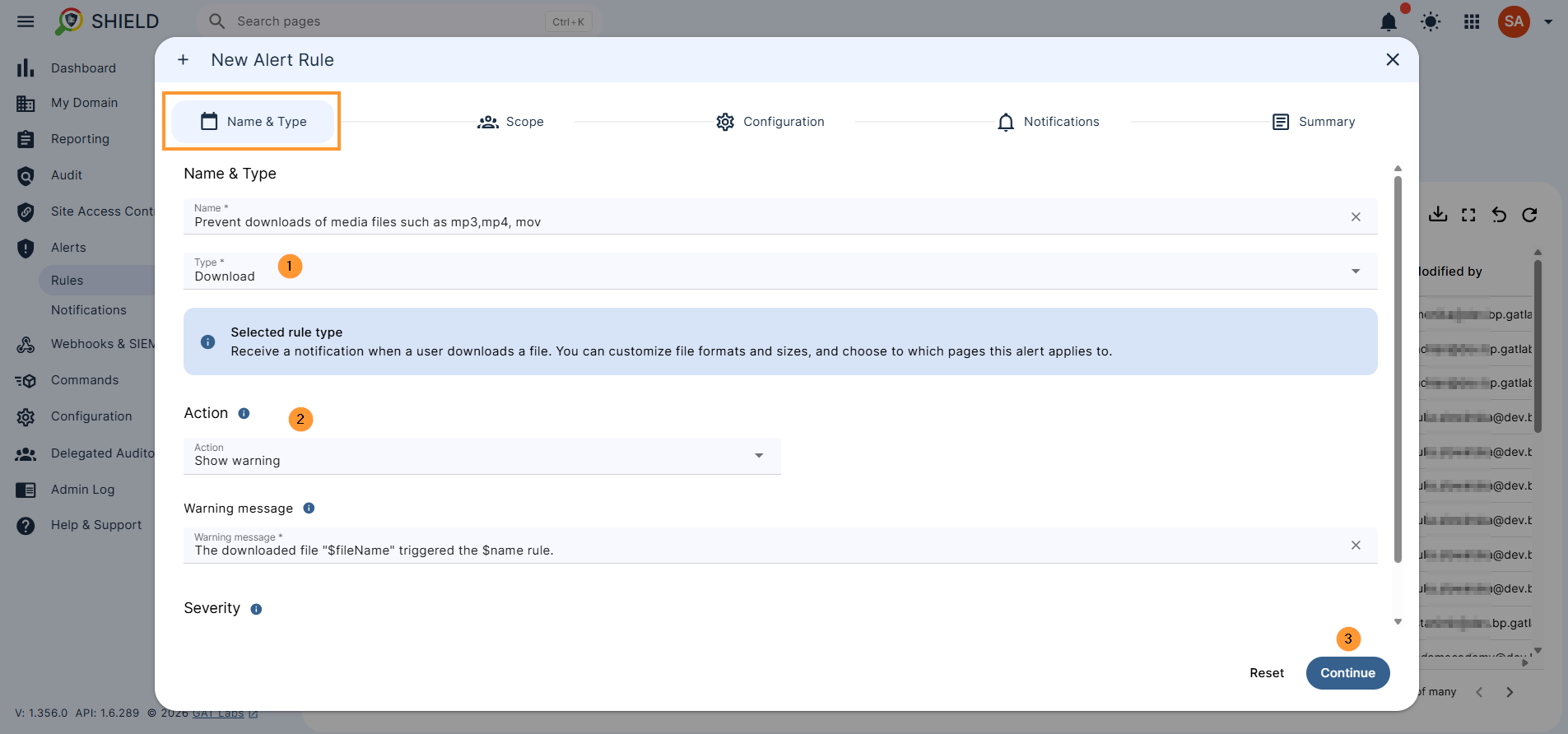This screenshot has height=734, width=1568.
Task: Go to Dashboard in the sidebar
Action: tap(83, 68)
